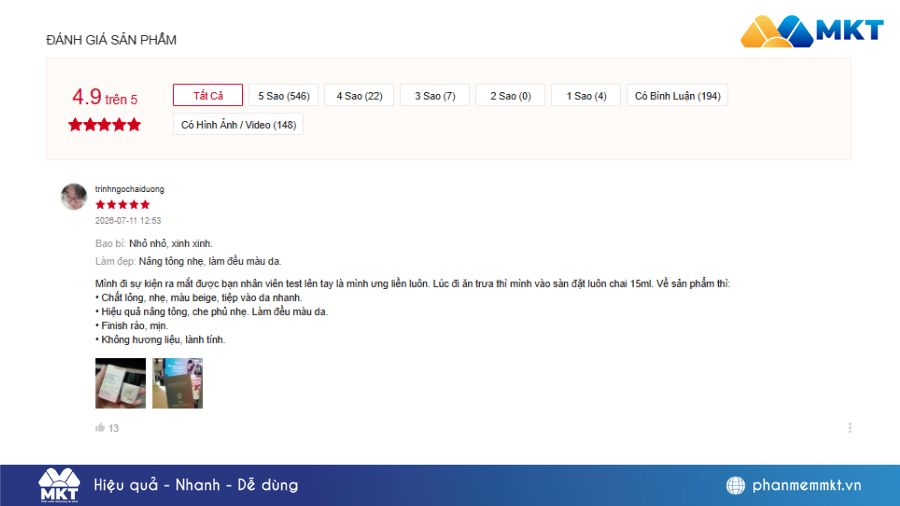
Task: Click the like count '13'
Action: (x=114, y=428)
